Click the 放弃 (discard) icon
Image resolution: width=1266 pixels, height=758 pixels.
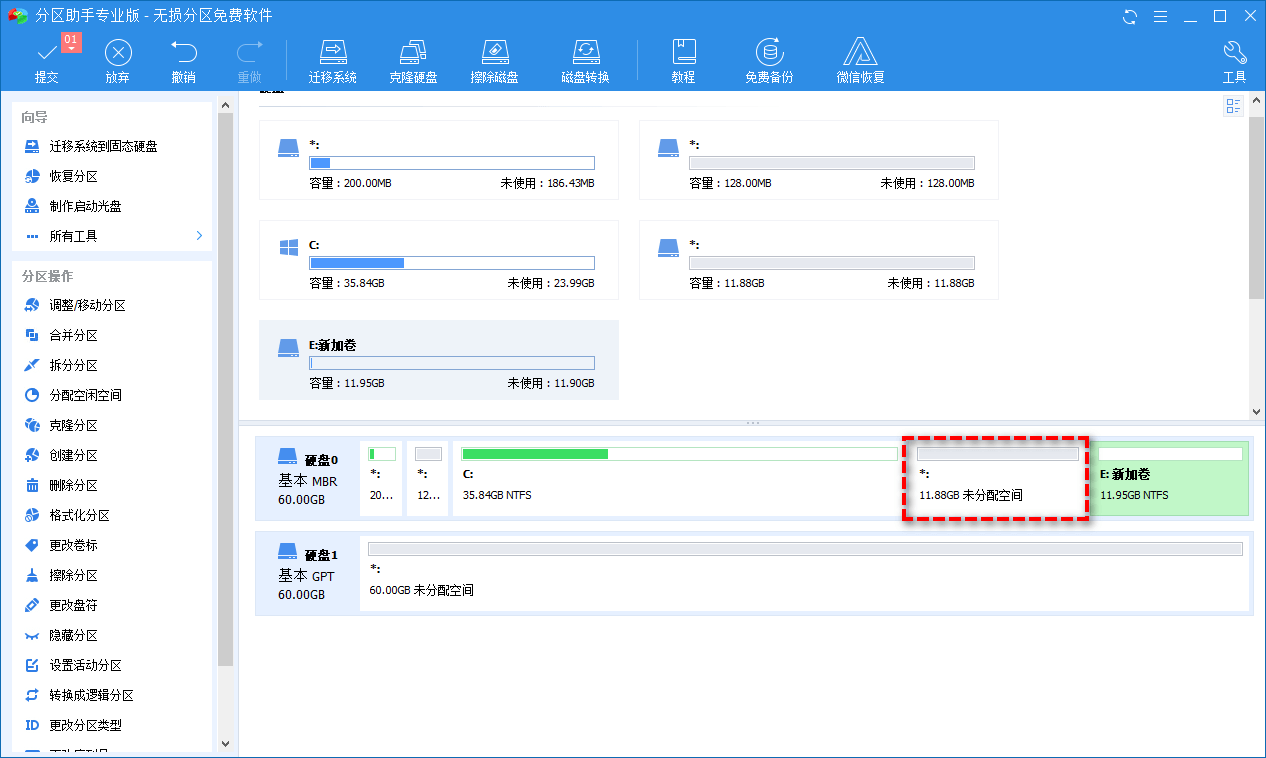[x=118, y=53]
